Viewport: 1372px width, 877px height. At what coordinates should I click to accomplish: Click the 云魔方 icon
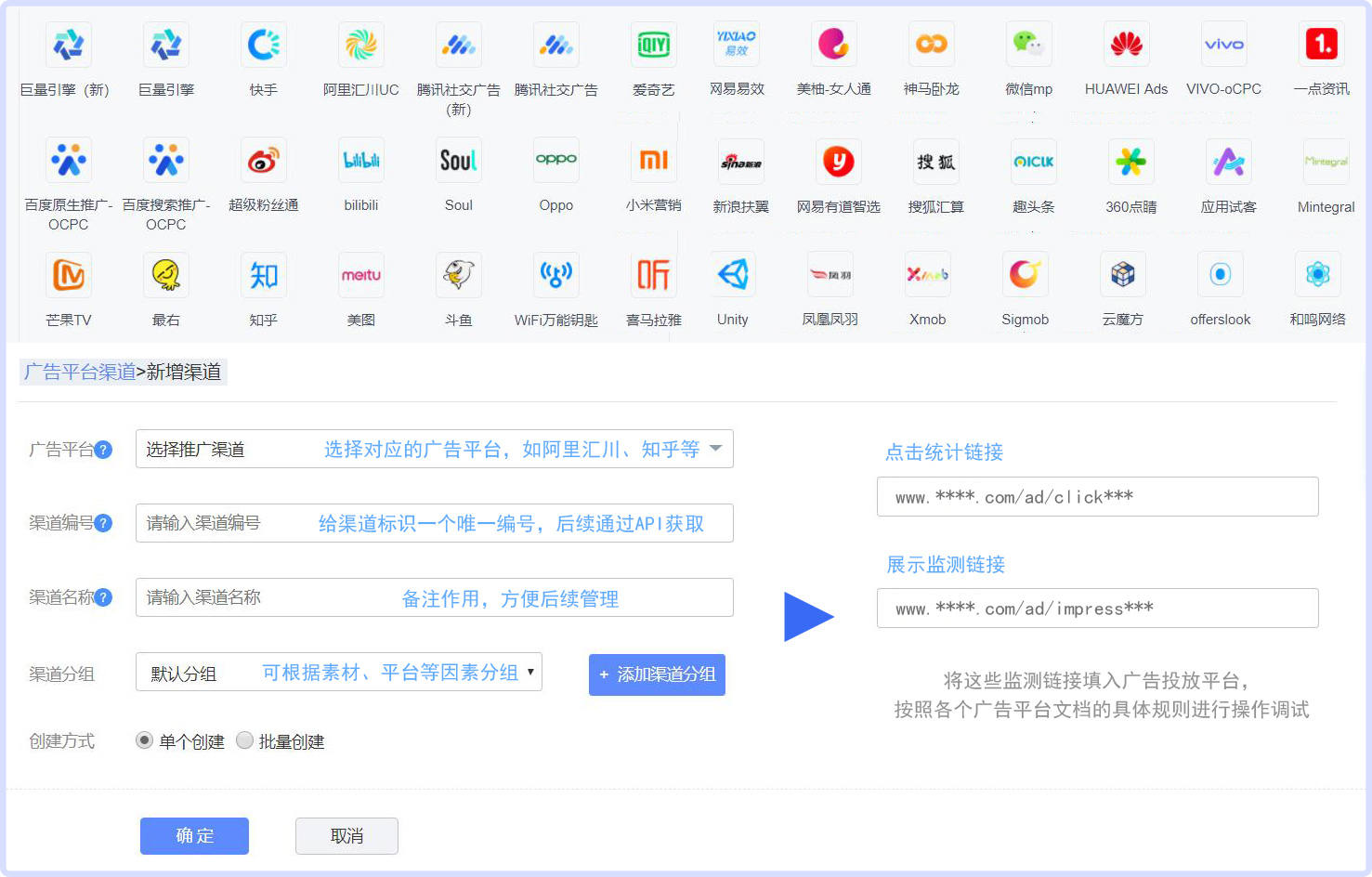click(x=1123, y=274)
